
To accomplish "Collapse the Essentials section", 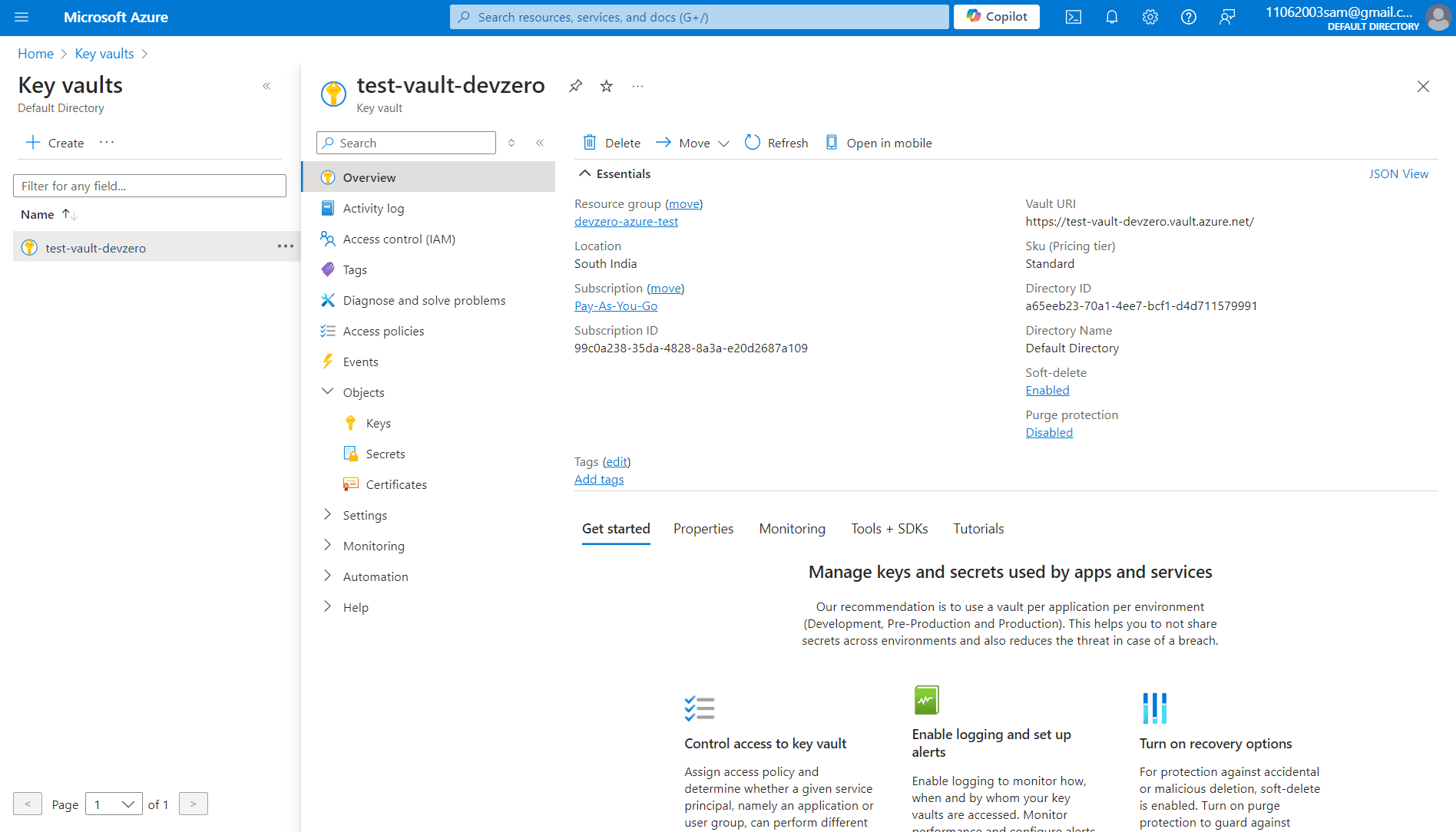I will (614, 174).
